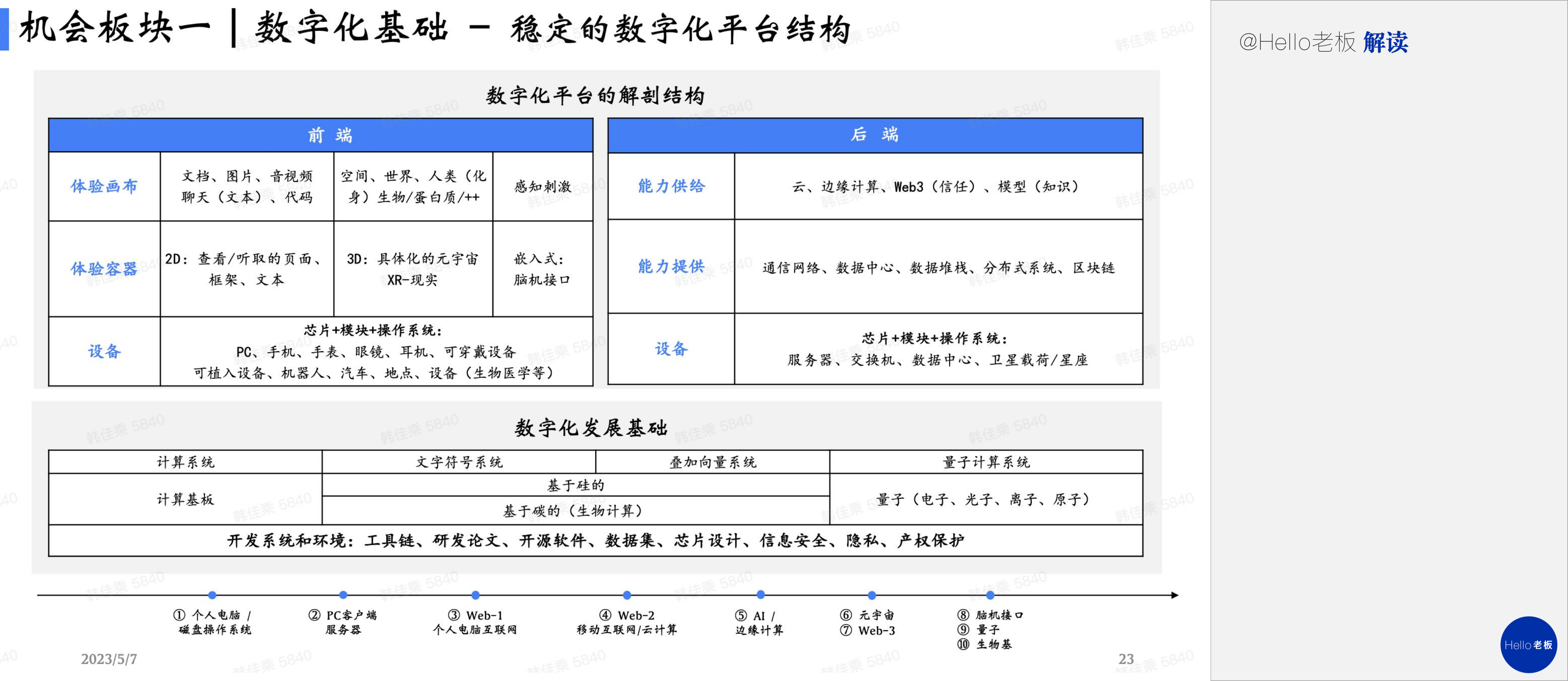Click the 2D: 查看/听取的页面 cell
Image resolution: width=1568 pixels, height=681 pixels.
tap(247, 269)
